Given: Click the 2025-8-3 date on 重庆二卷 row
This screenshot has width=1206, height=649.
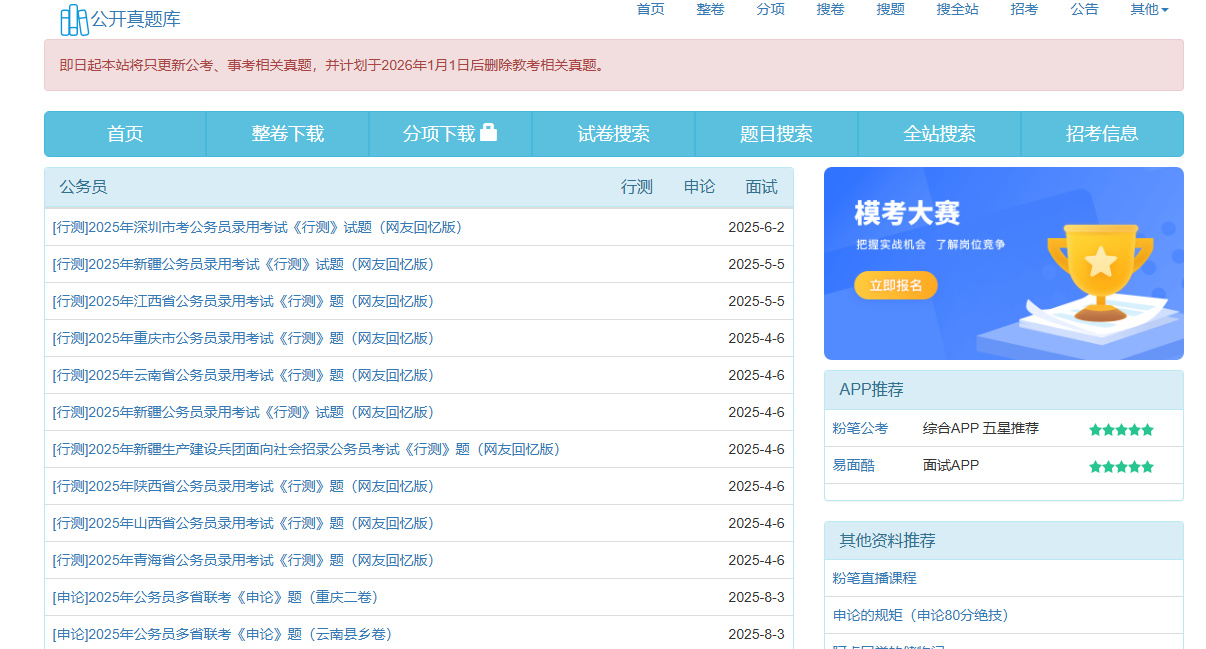Looking at the screenshot, I should (756, 597).
